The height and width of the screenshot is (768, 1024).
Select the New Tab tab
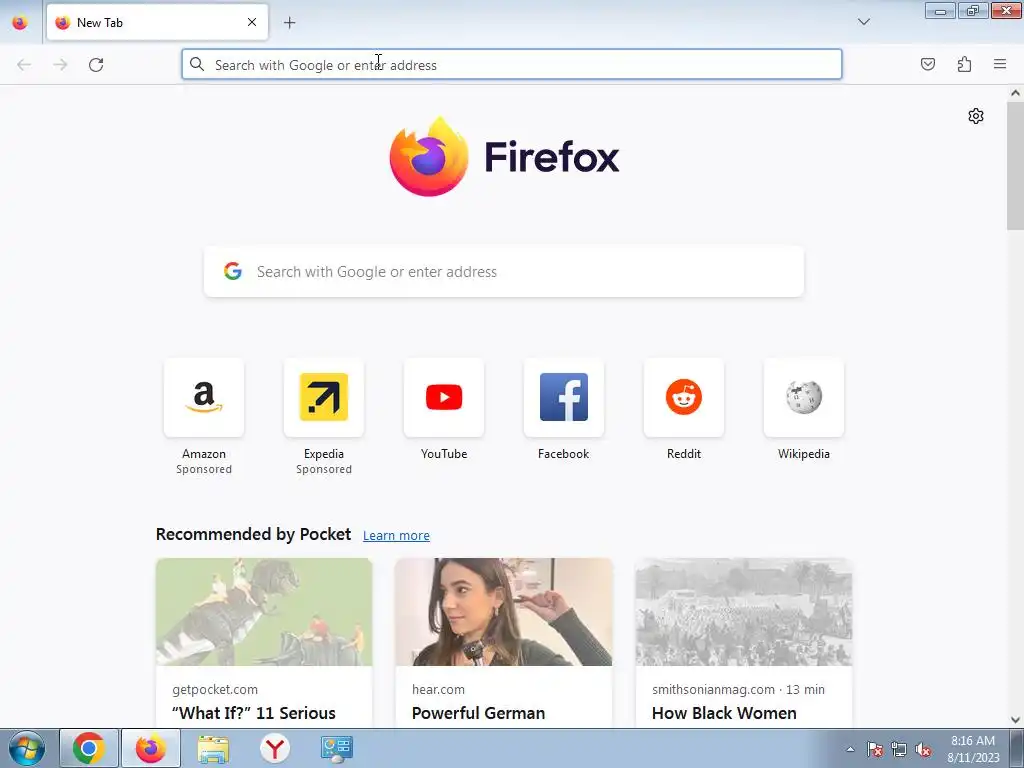(x=157, y=22)
